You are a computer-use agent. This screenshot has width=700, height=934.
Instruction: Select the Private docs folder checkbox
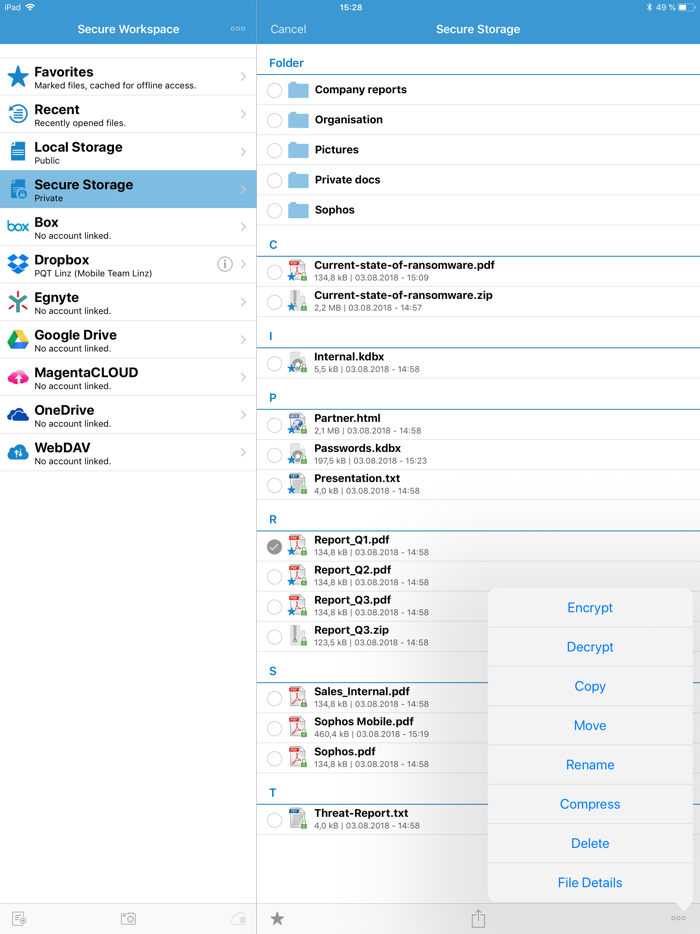(274, 180)
